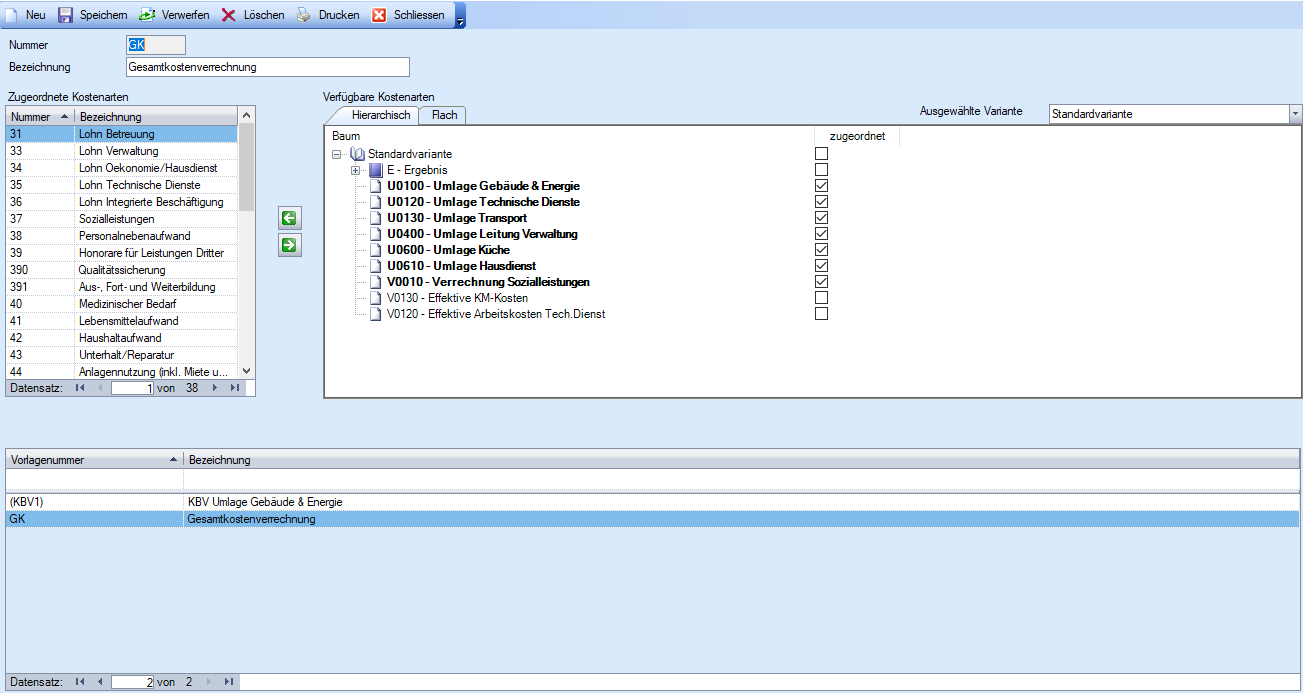Go to first record in bottom navigator
The height and width of the screenshot is (693, 1303).
pos(80,681)
